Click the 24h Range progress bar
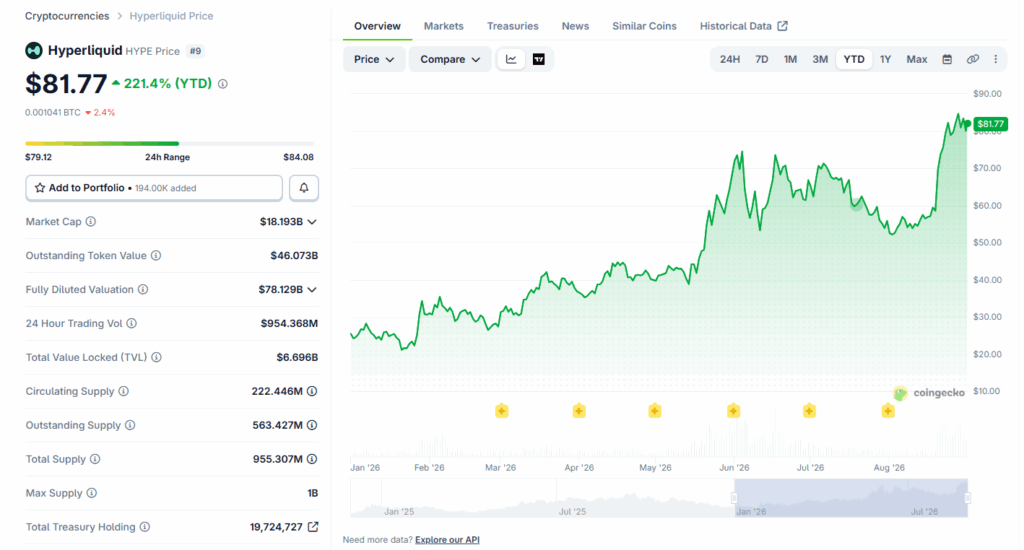The image size is (1024, 550). 169,143
